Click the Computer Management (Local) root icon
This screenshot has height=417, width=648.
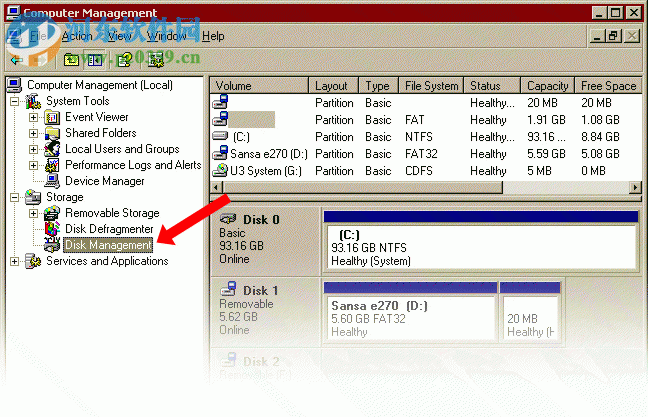click(x=14, y=85)
